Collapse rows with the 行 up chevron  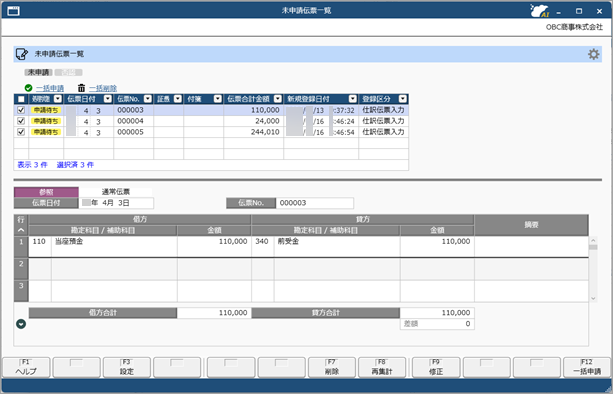pos(21,230)
